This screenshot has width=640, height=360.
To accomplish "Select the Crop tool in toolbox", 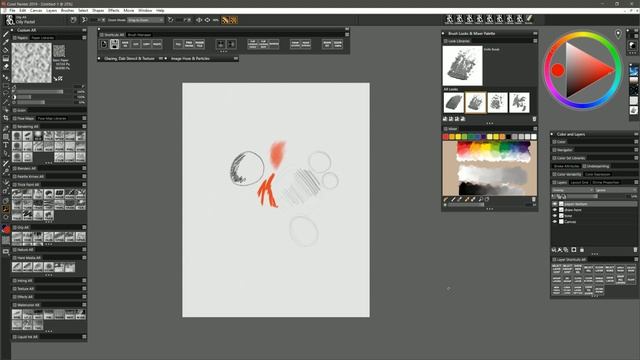I will click(6, 118).
